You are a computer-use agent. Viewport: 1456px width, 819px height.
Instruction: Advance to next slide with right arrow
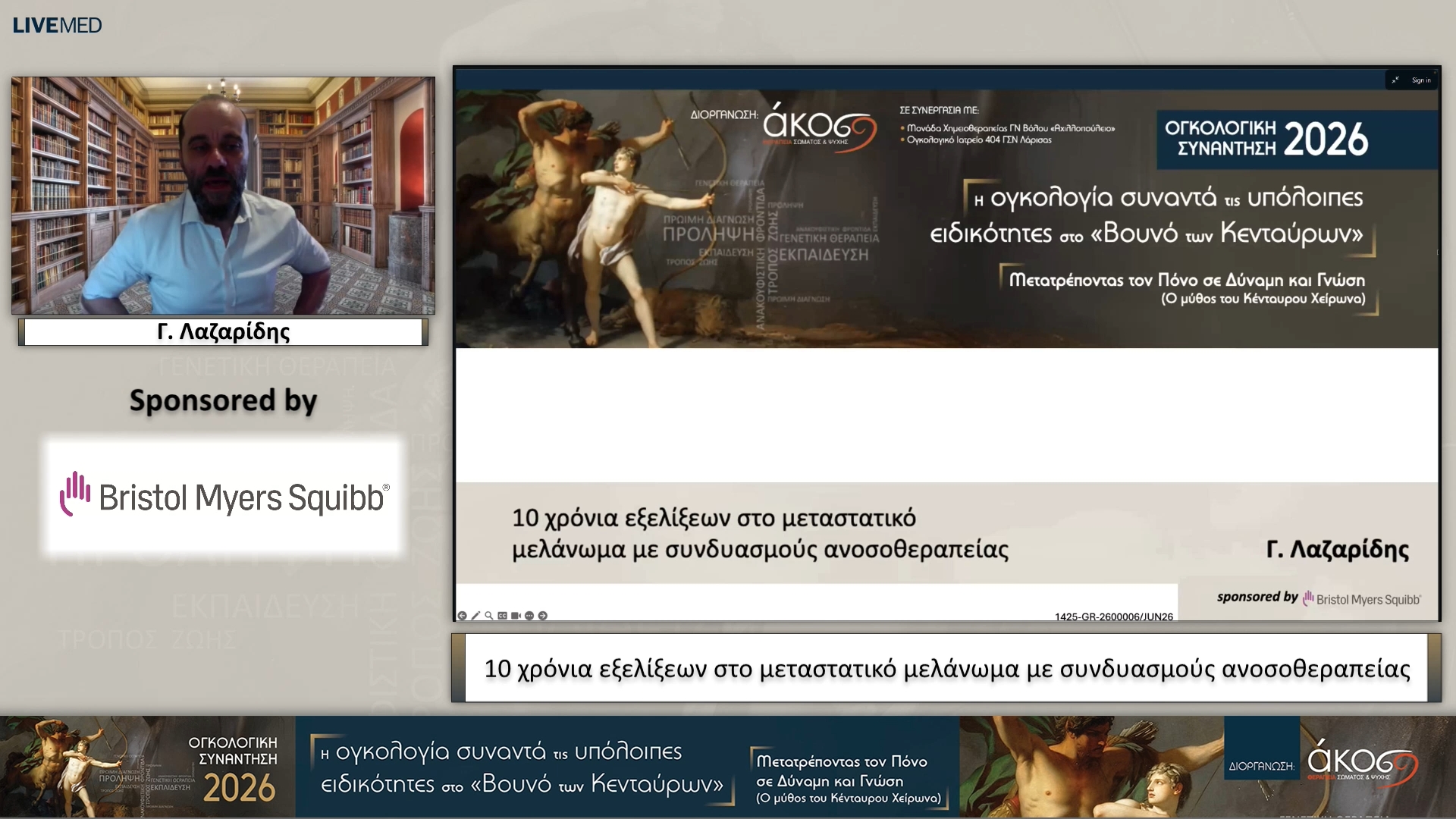[542, 616]
